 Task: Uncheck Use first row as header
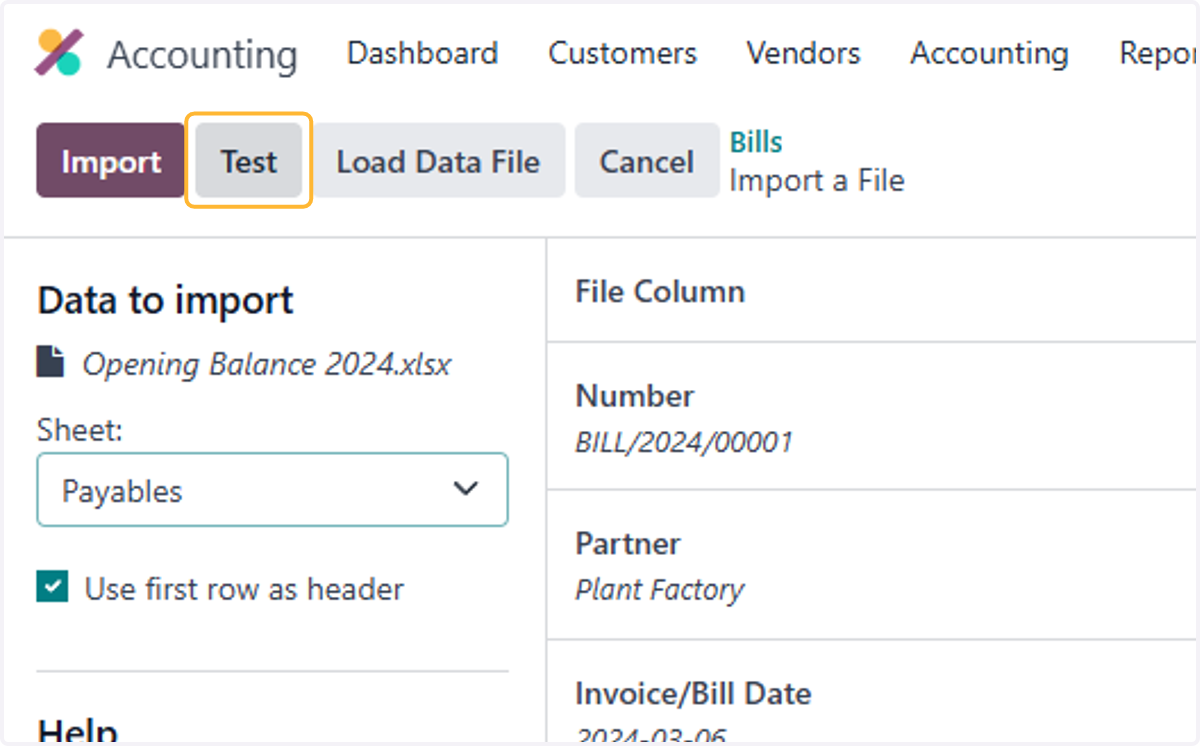click(52, 588)
